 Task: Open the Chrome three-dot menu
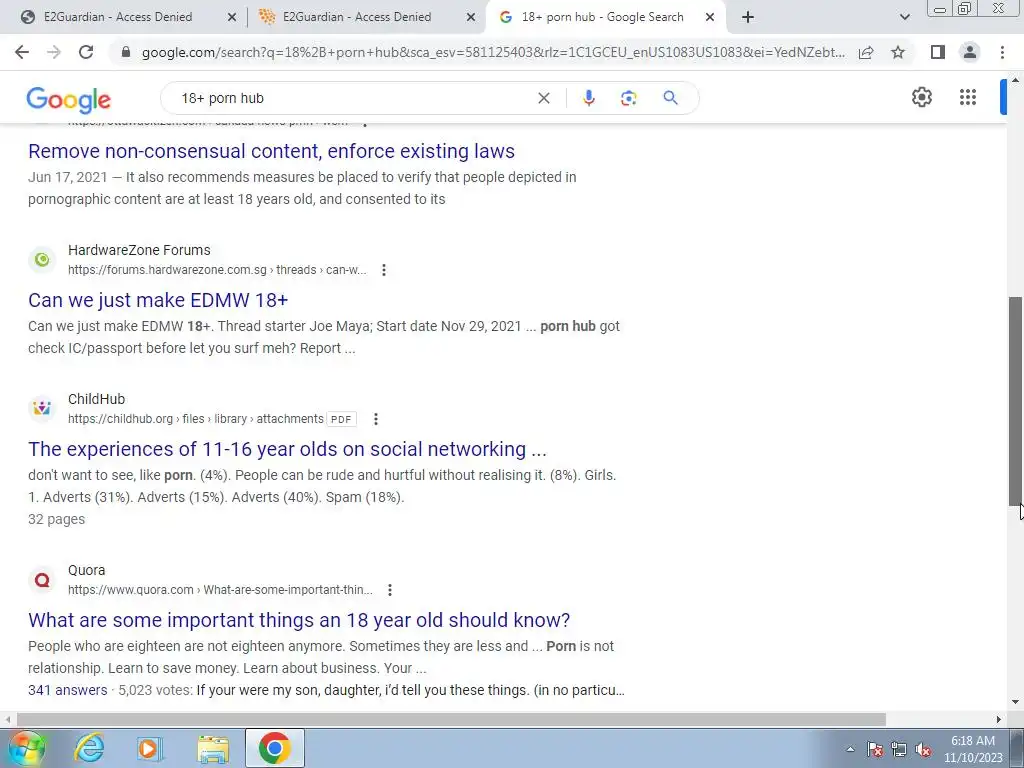point(1002,52)
